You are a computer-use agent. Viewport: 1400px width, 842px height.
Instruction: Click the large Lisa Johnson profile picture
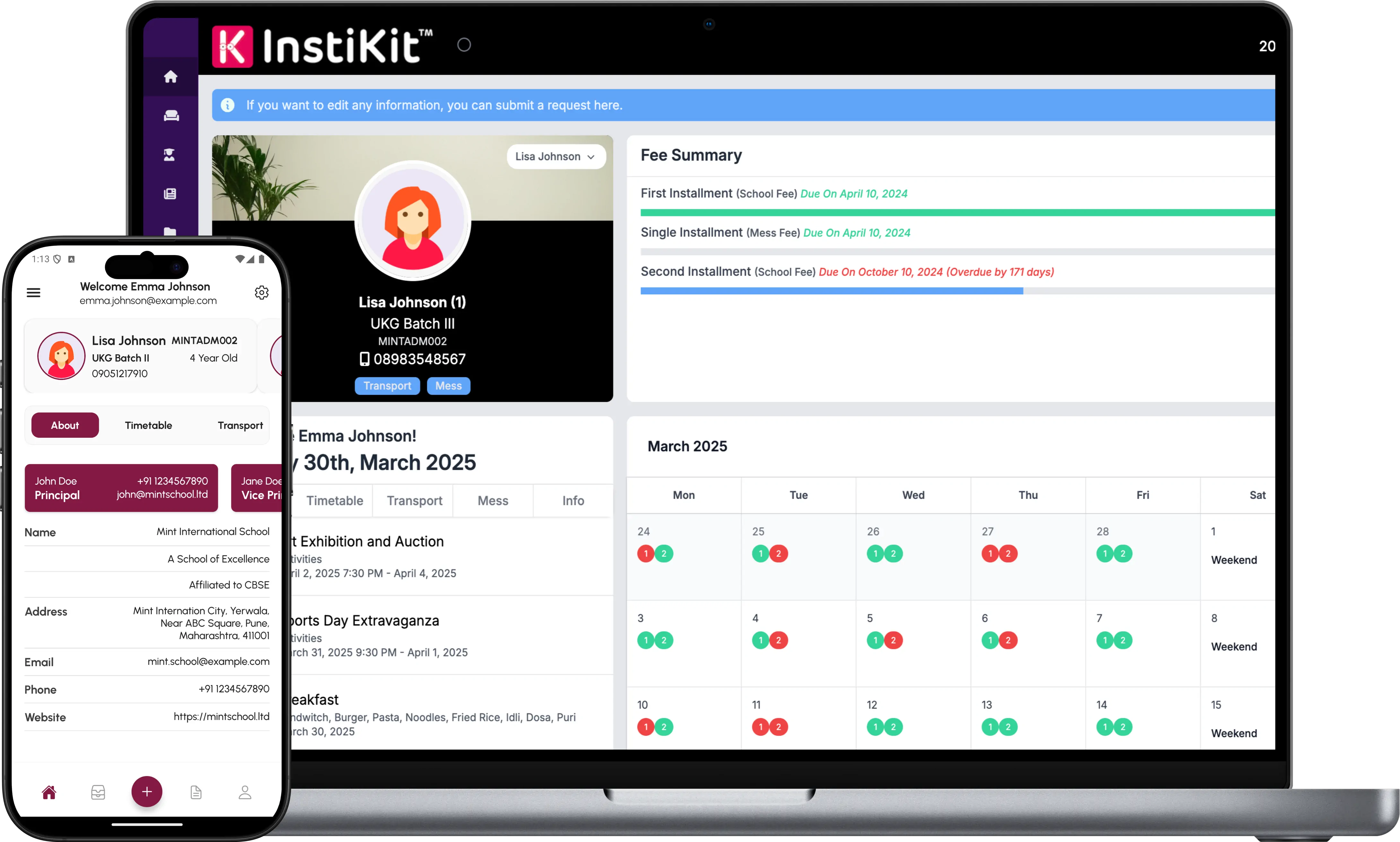pos(413,221)
